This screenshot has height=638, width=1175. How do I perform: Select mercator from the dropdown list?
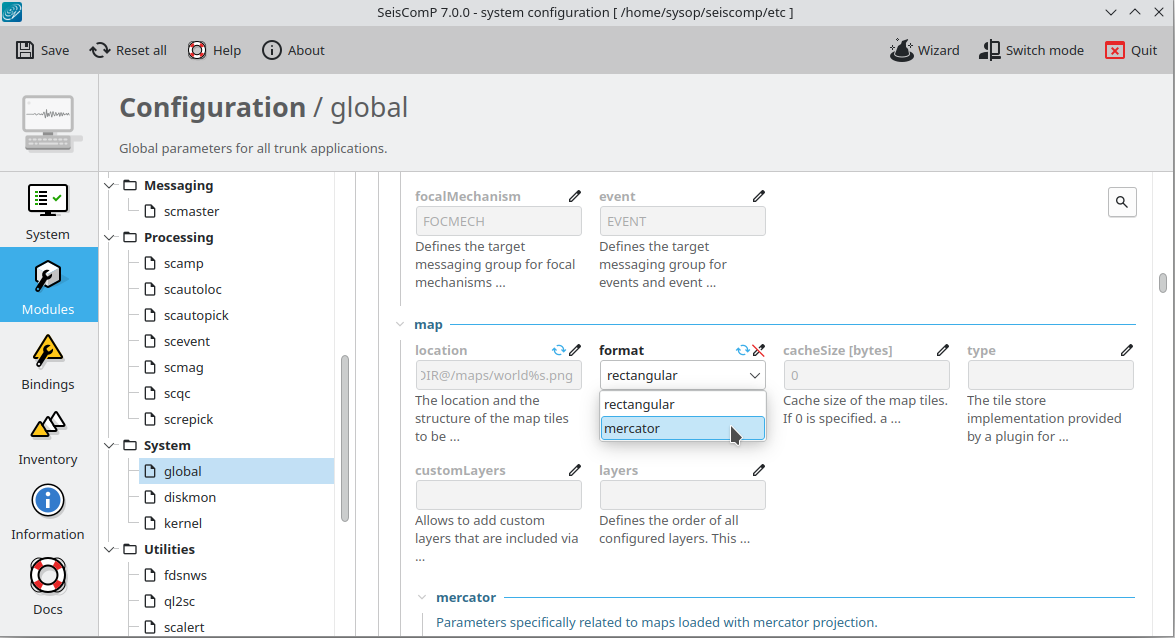(x=682, y=429)
